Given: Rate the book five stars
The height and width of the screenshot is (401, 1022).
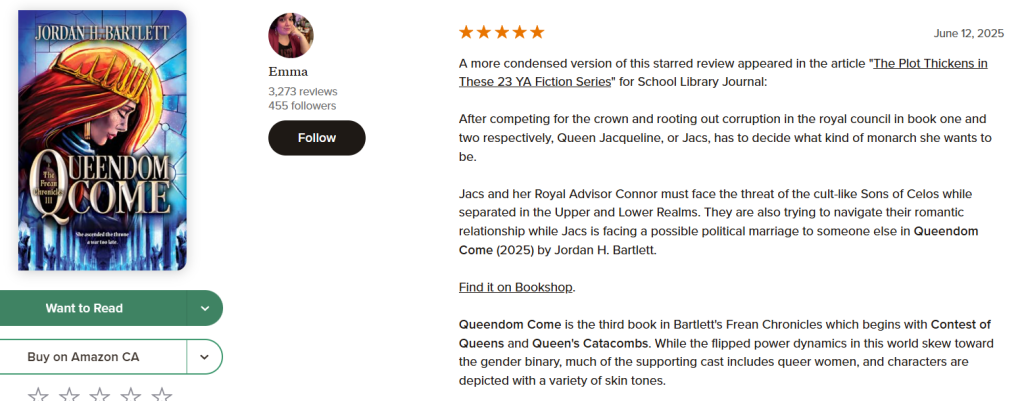Looking at the screenshot, I should point(162,395).
